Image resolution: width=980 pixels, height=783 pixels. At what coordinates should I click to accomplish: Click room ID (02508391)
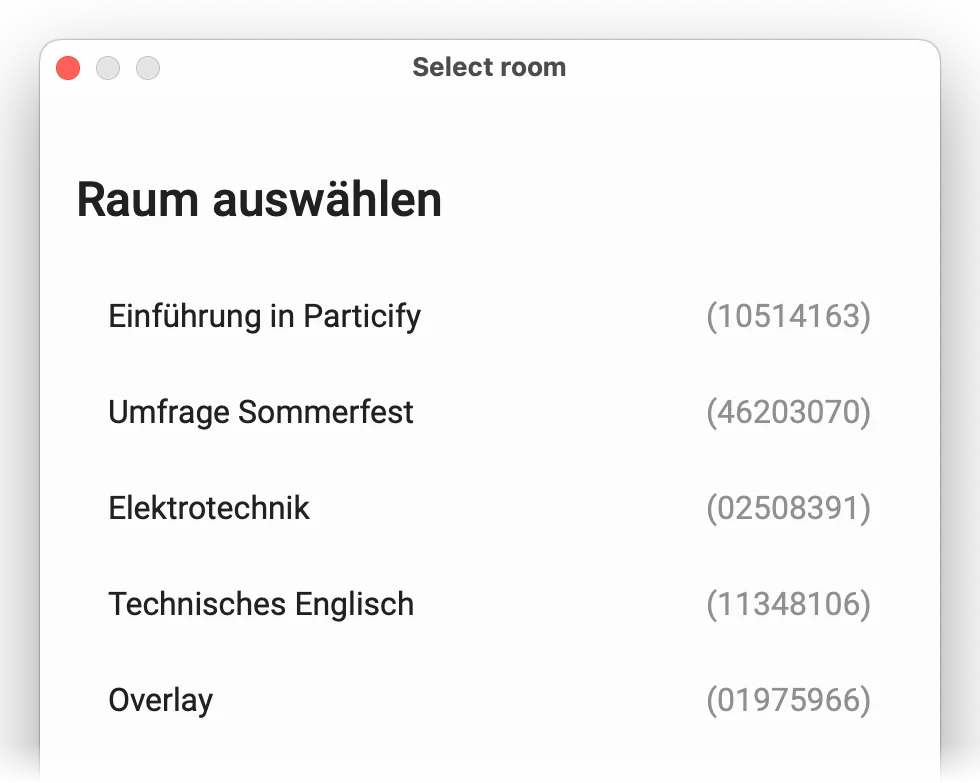788,509
